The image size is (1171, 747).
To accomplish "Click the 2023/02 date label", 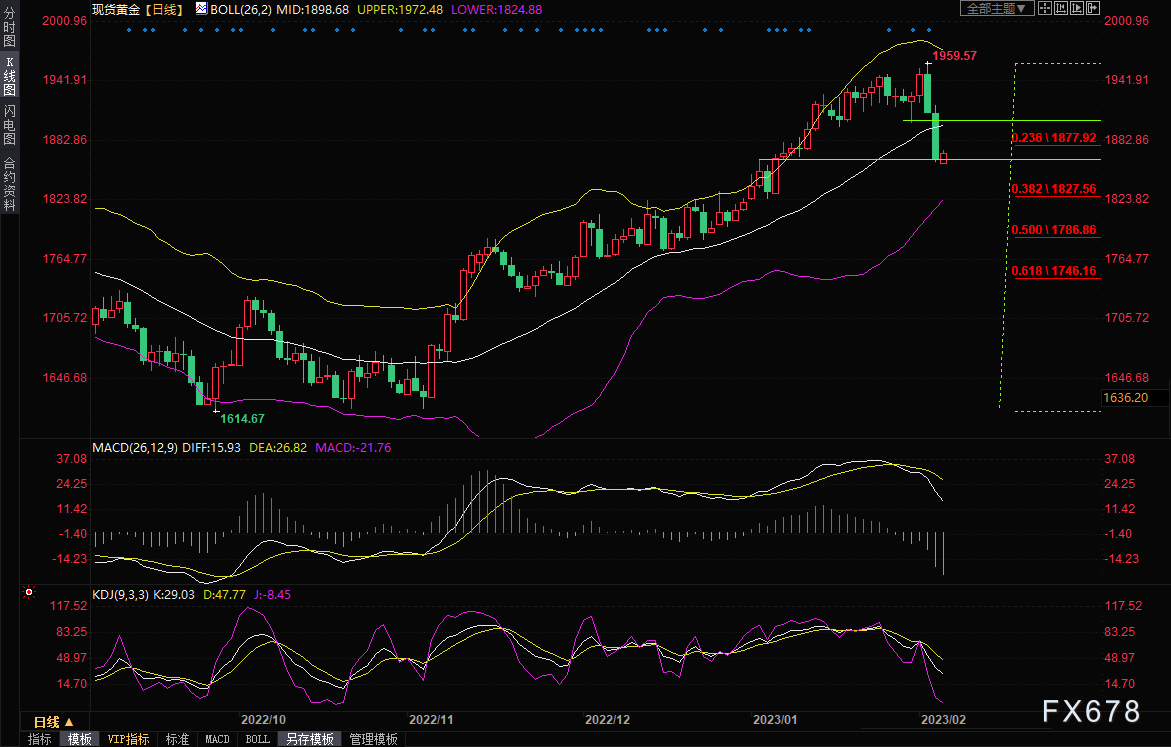I will (943, 719).
